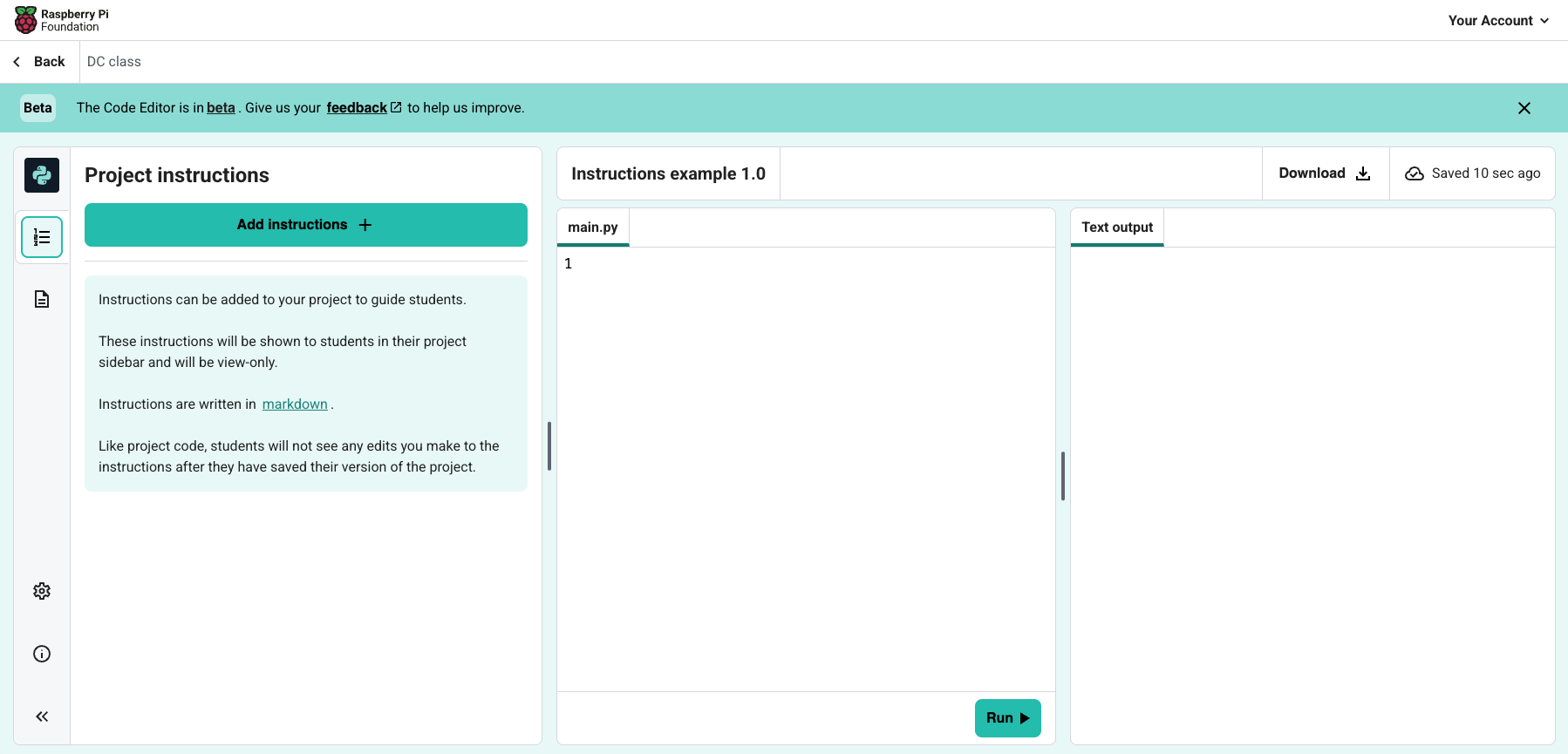Click into code editor line 1
Image resolution: width=1568 pixels, height=754 pixels.
(802, 264)
